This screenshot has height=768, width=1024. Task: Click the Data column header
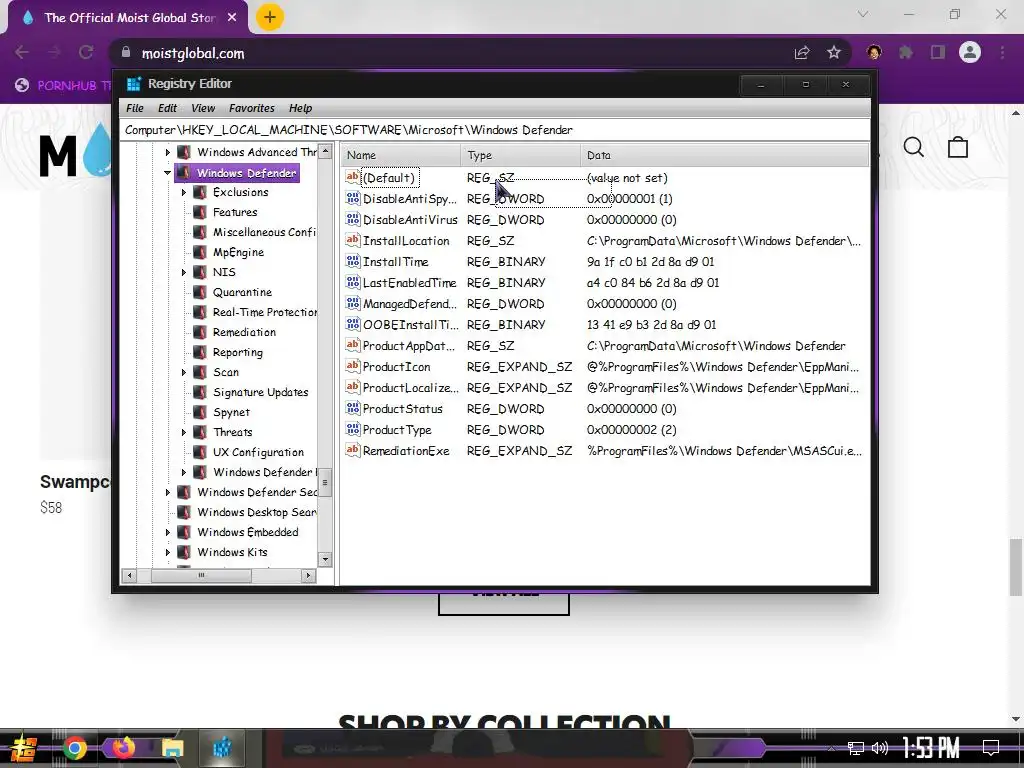point(724,155)
